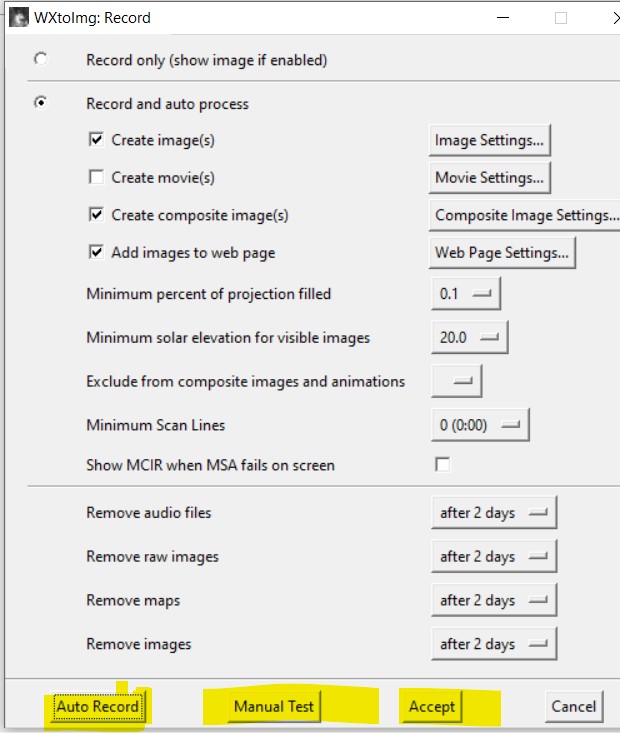Open Image Settings dialog
Image resolution: width=620 pixels, height=733 pixels.
click(x=490, y=140)
